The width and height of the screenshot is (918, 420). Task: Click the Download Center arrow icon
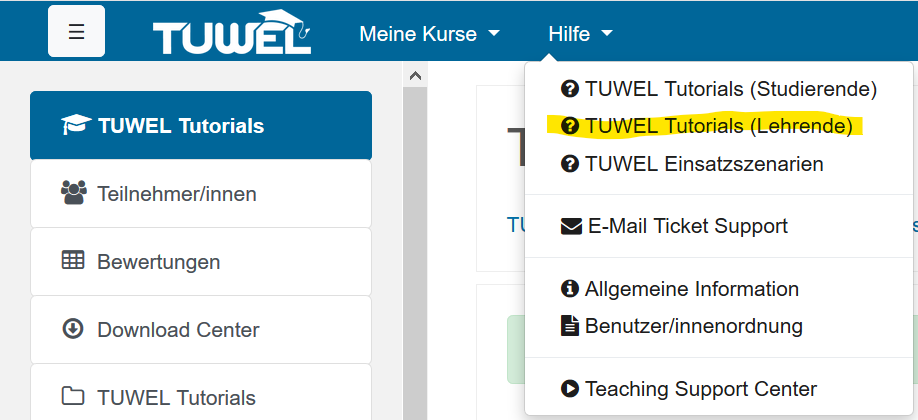(73, 329)
